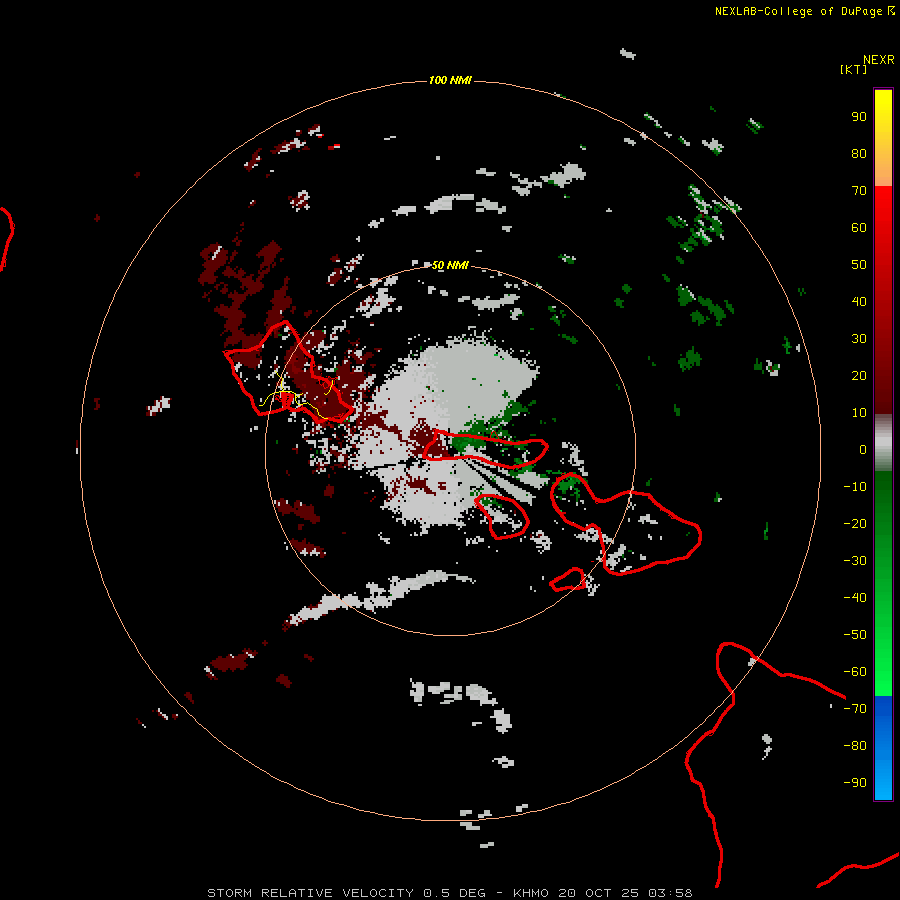Image resolution: width=900 pixels, height=900 pixels.
Task: Click the 10 value on the velocity scale
Action: [x=859, y=413]
